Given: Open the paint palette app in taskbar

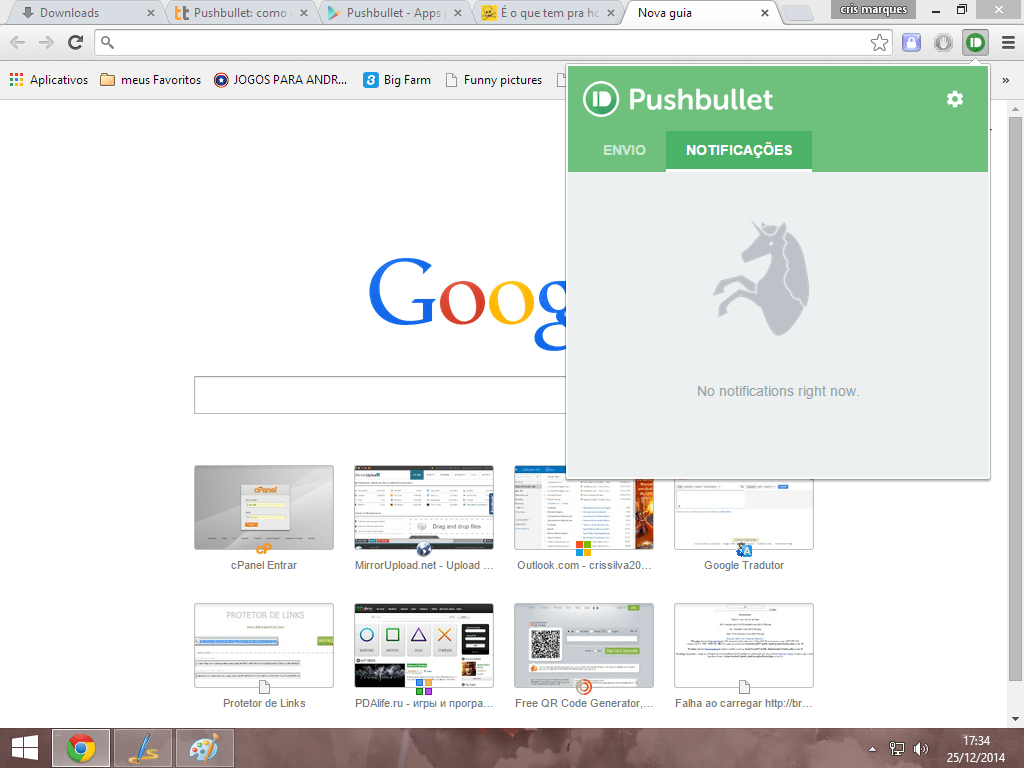Looking at the screenshot, I should point(204,748).
